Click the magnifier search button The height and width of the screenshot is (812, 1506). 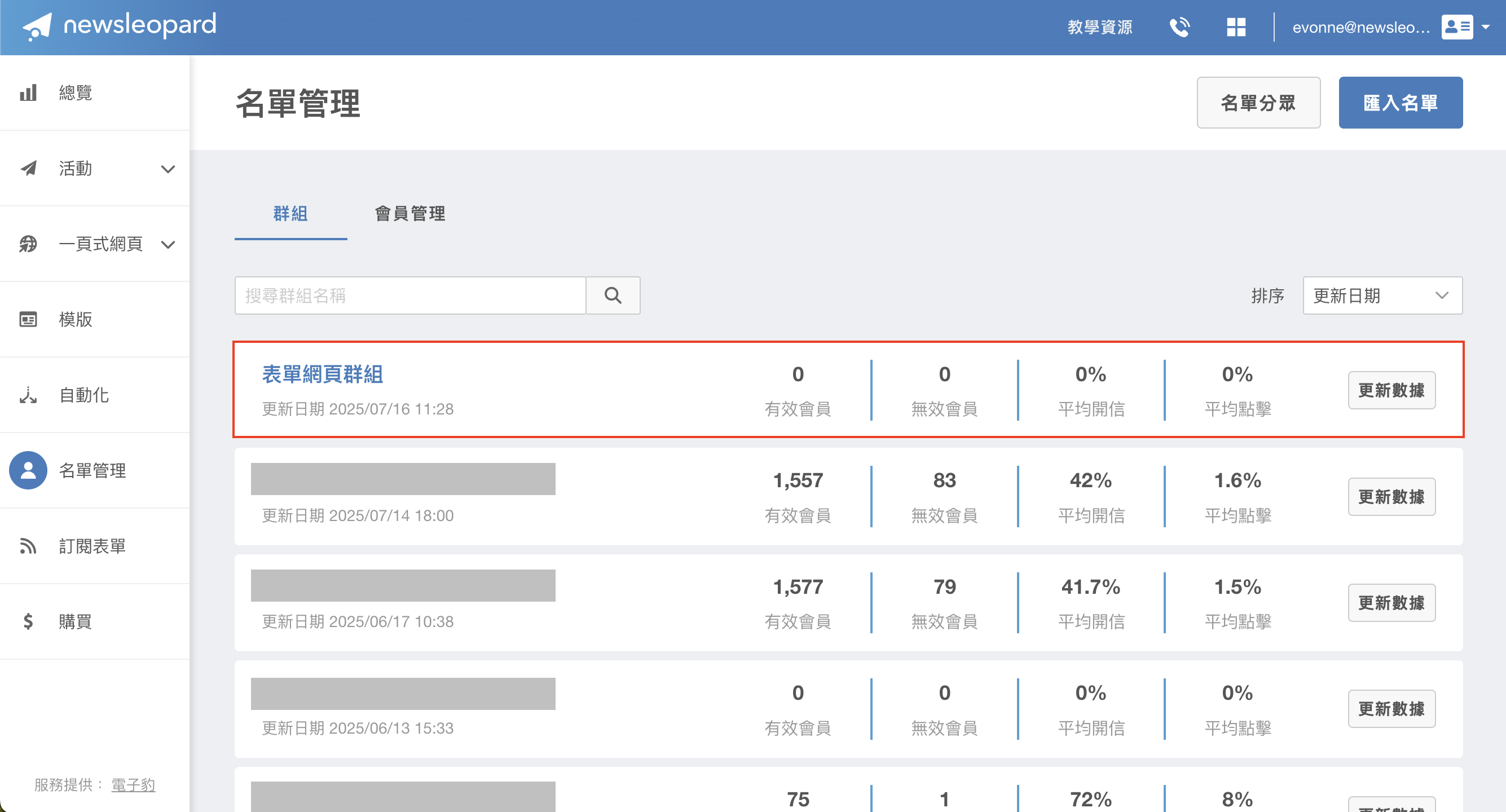pyautogui.click(x=613, y=295)
